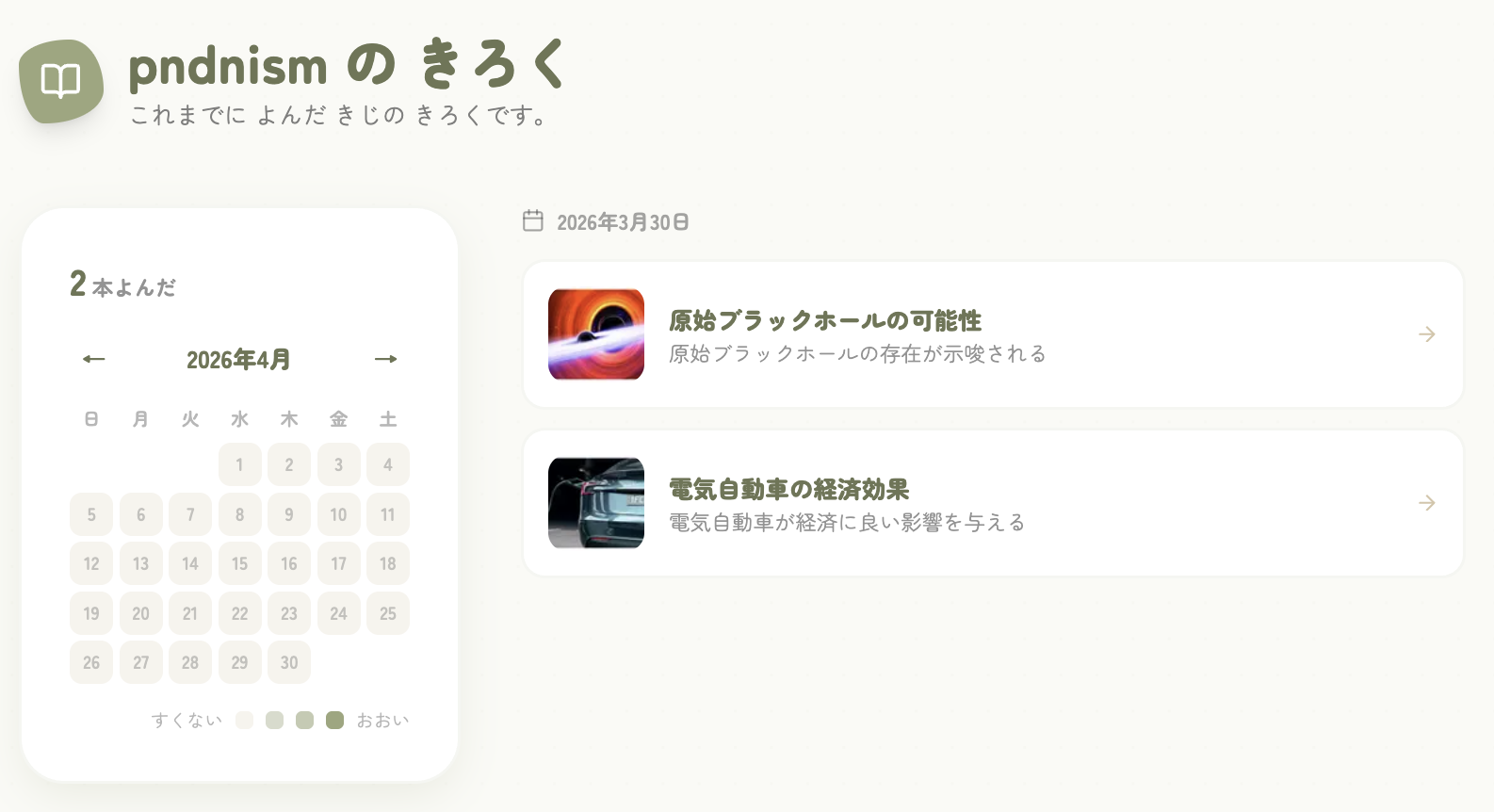Open 原始ブラックホールの可能性 article title

coord(825,320)
